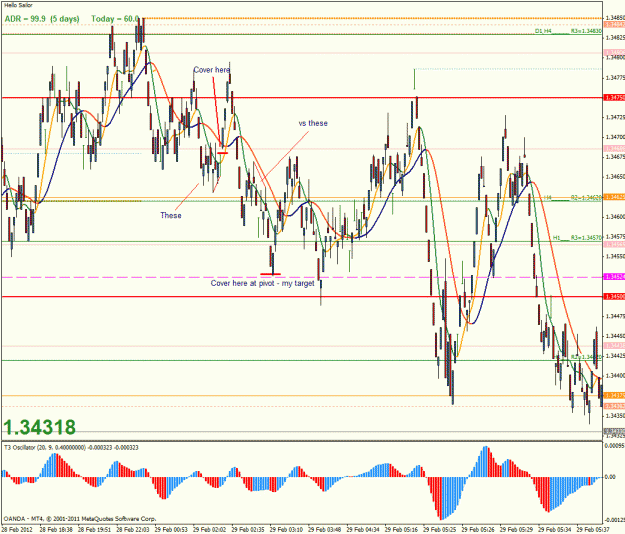The image size is (625, 534).
Task: Select '28 Feb 18:38' on the time axis
Action: tap(56, 530)
